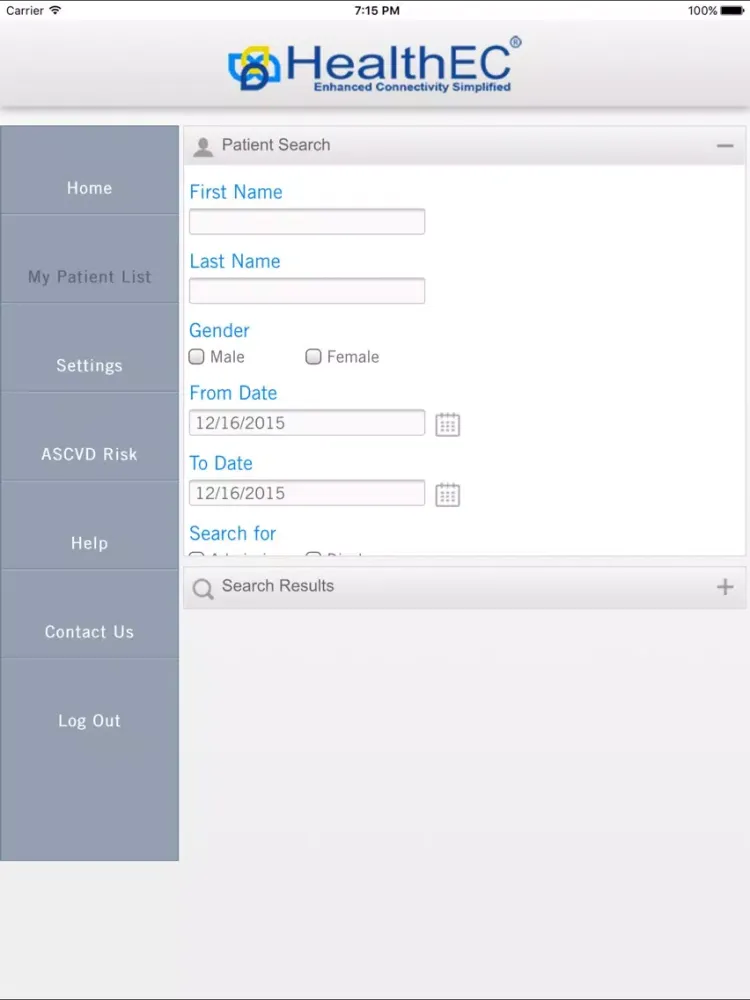
Task: Expand the Search Results panel
Action: (724, 586)
